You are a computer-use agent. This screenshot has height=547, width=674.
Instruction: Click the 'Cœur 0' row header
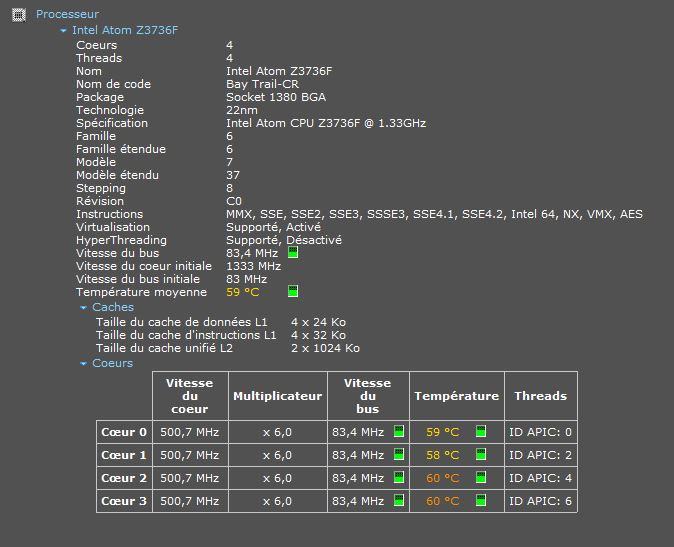point(124,432)
